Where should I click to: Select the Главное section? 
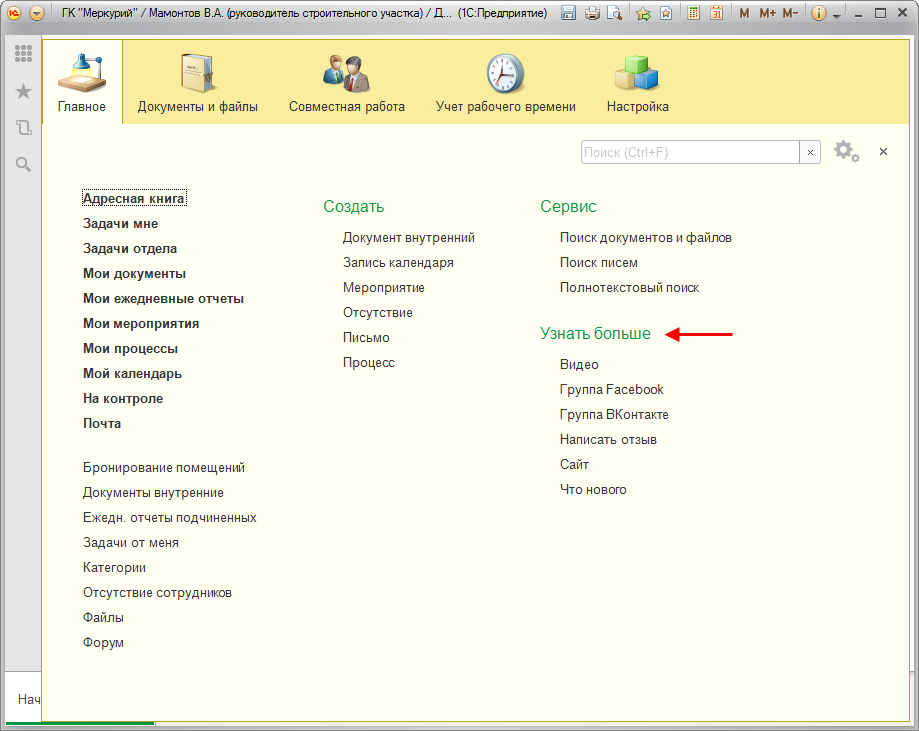[82, 82]
